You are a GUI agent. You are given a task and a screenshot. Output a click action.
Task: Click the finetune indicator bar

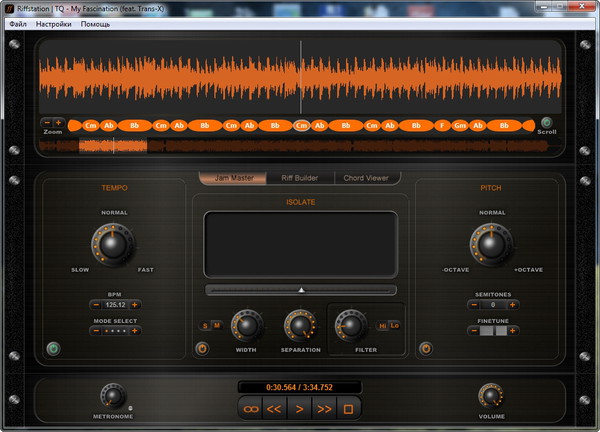click(x=494, y=331)
